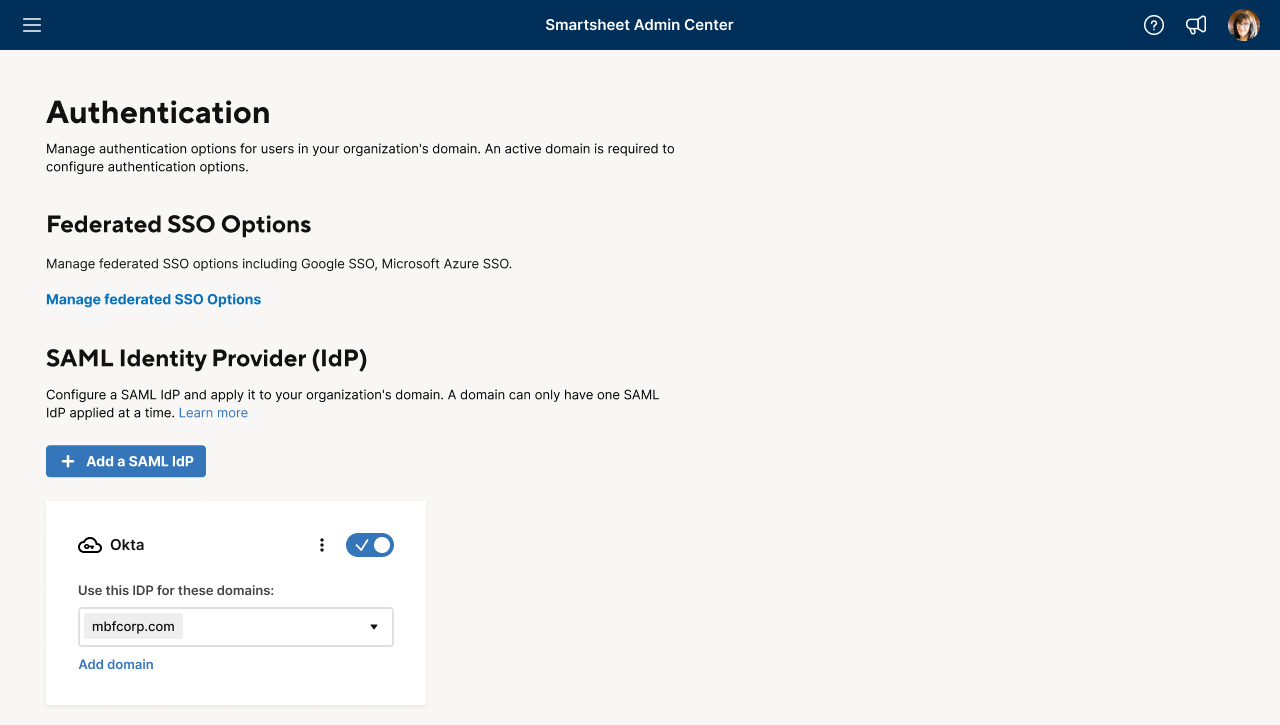The image size is (1280, 725).
Task: Click the Okta cloud provider icon
Action: (x=90, y=545)
